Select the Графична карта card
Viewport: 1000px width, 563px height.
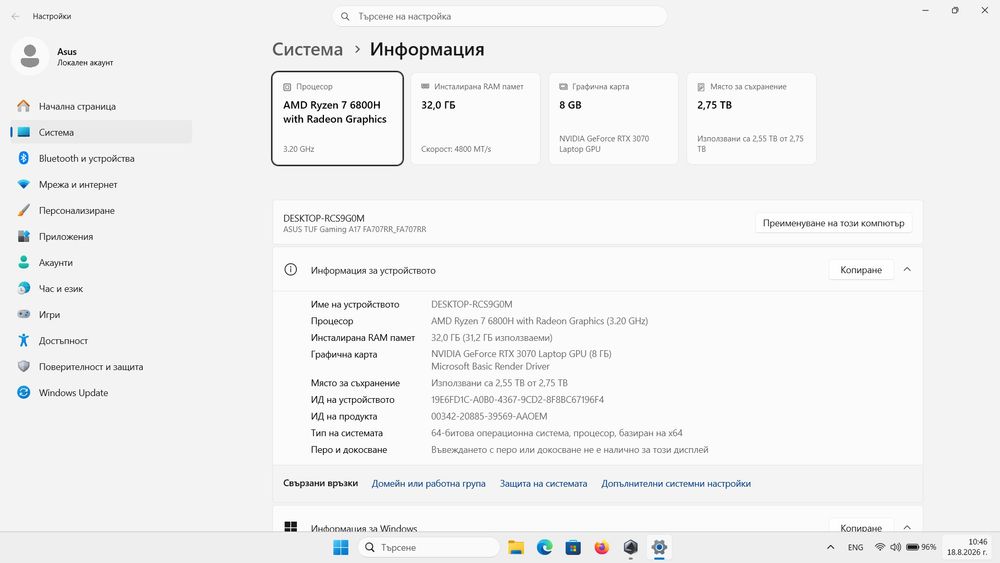point(614,119)
